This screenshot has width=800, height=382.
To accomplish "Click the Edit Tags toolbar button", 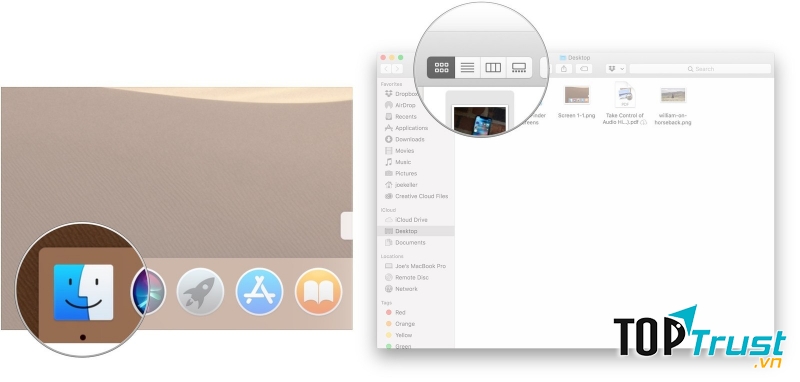I will [584, 68].
